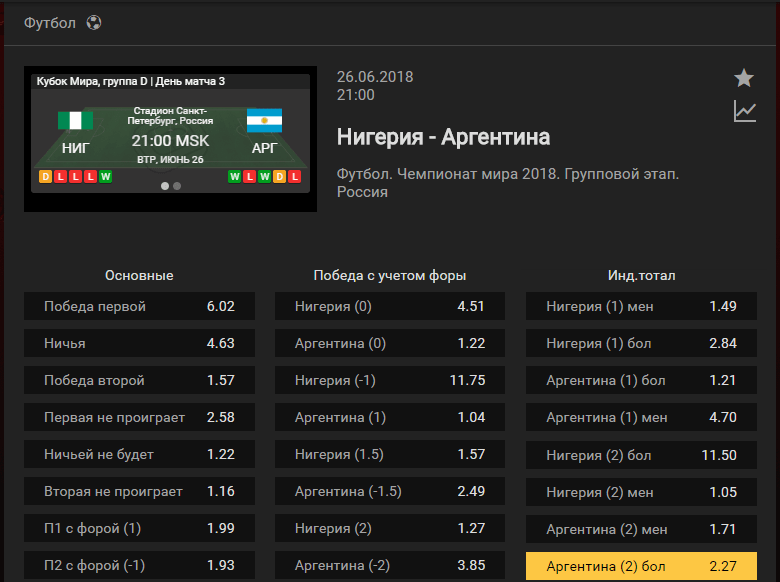Screen dimensions: 780x582
Task: Bet on Ничья at 4.63
Action: (139, 343)
